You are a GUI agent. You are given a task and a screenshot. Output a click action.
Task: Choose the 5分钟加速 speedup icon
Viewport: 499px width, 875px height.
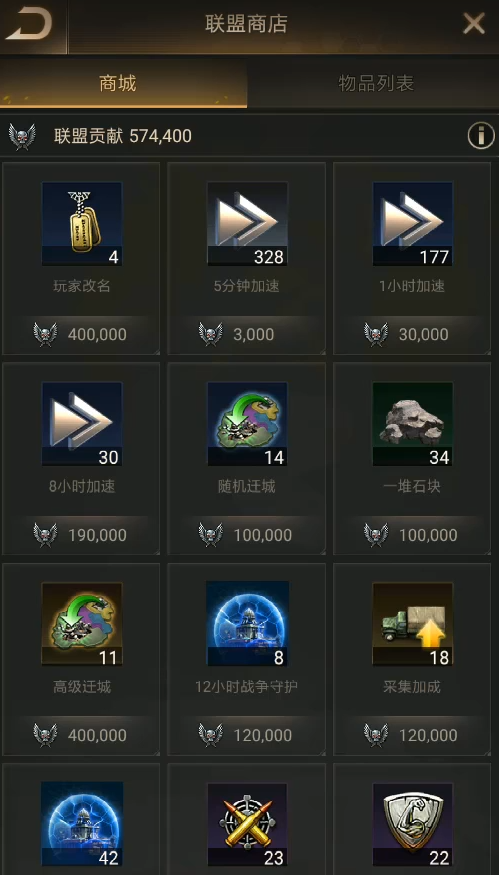(x=247, y=223)
